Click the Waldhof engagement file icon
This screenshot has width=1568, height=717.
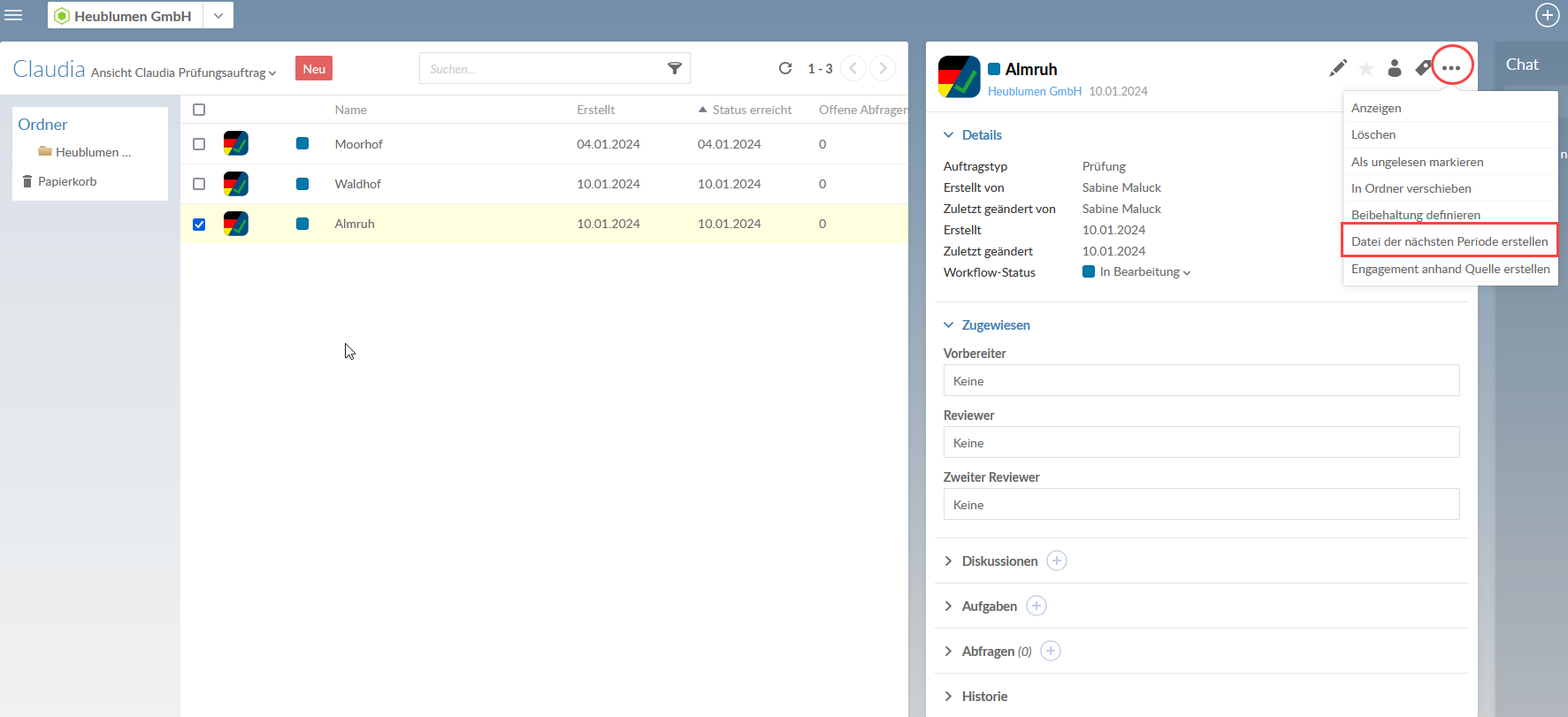point(236,184)
